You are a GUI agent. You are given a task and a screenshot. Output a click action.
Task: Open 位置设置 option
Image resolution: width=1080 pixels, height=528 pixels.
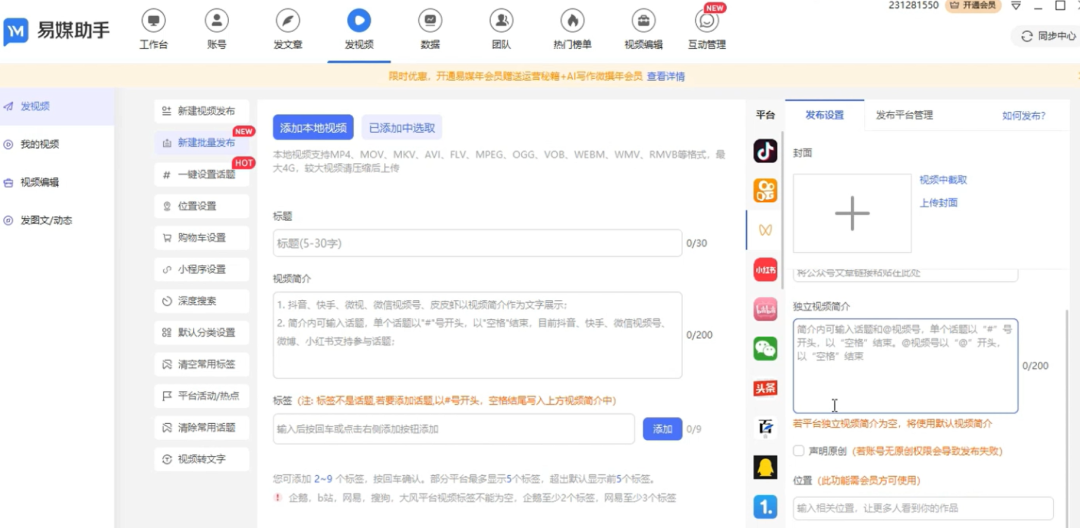202,206
